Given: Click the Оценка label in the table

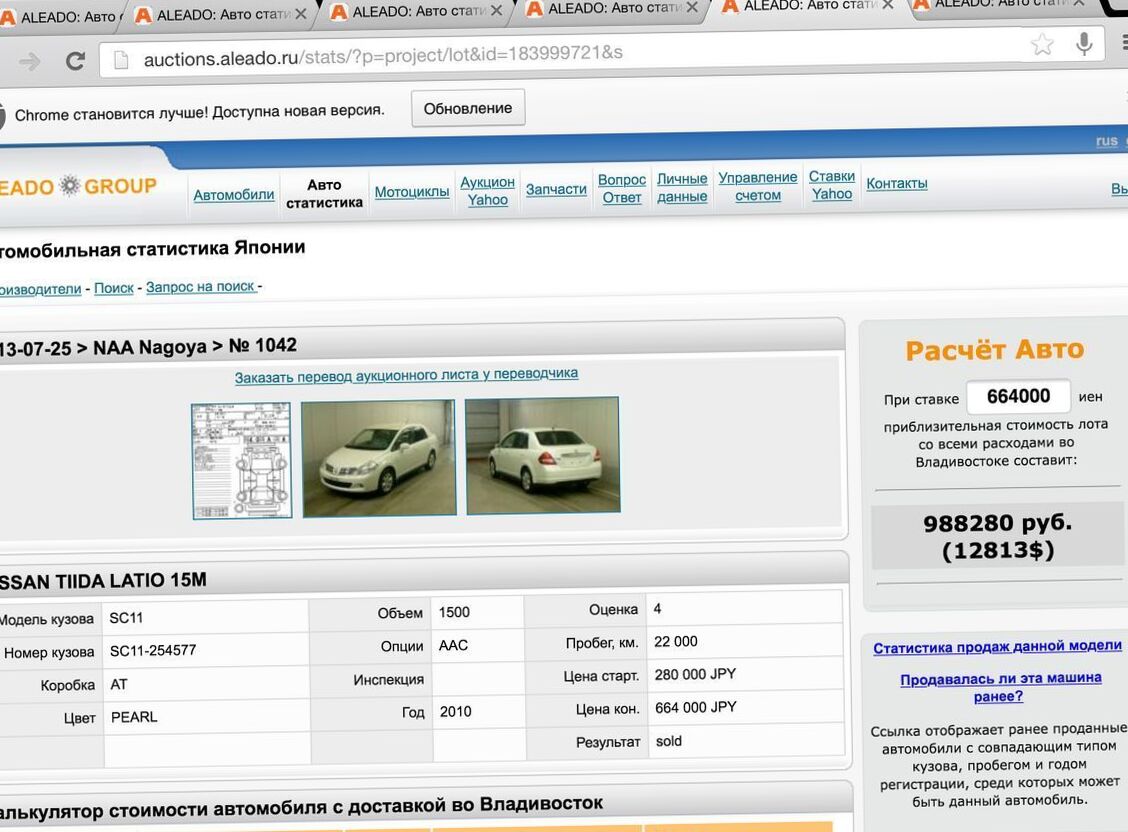Looking at the screenshot, I should [613, 610].
